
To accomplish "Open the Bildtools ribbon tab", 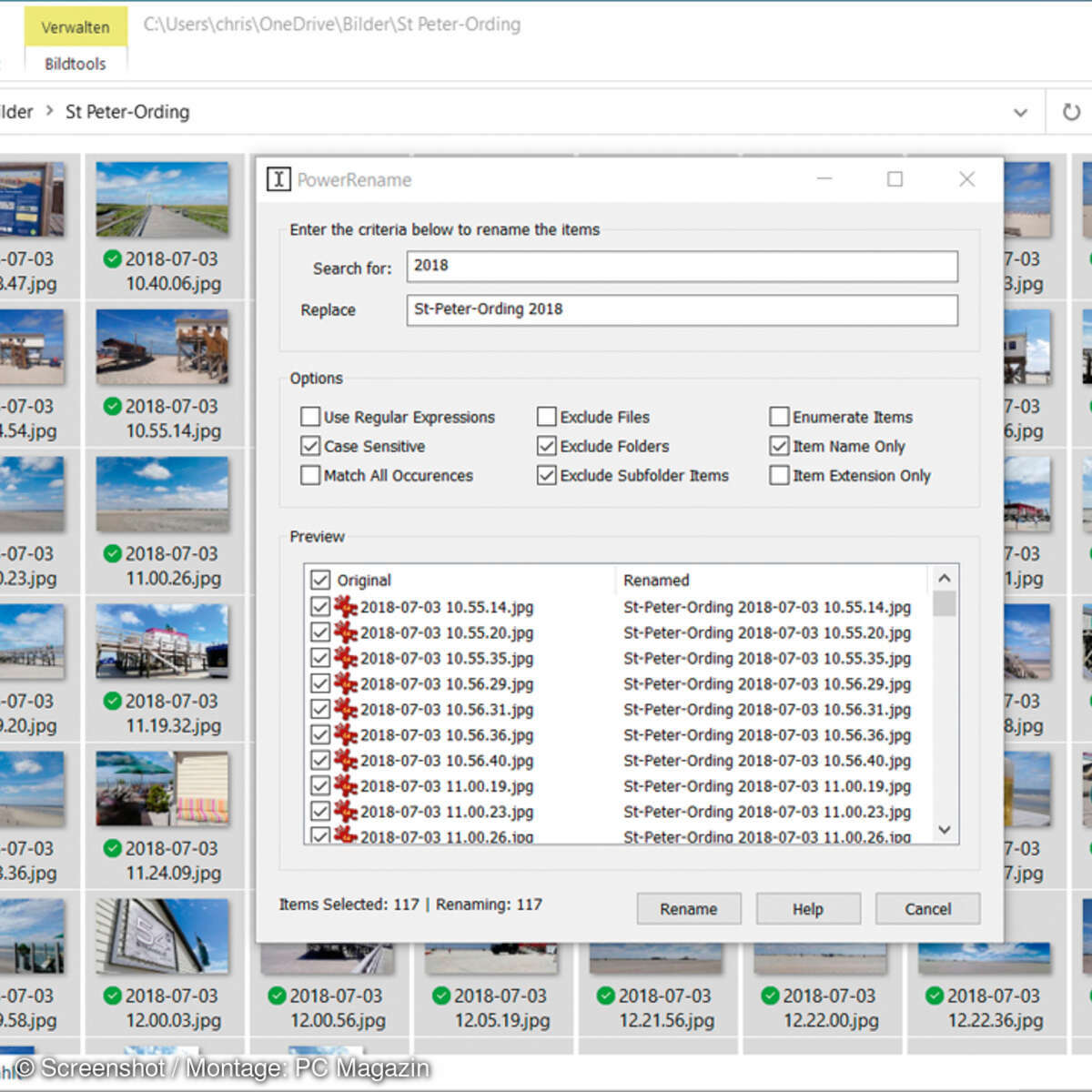I will point(75,63).
